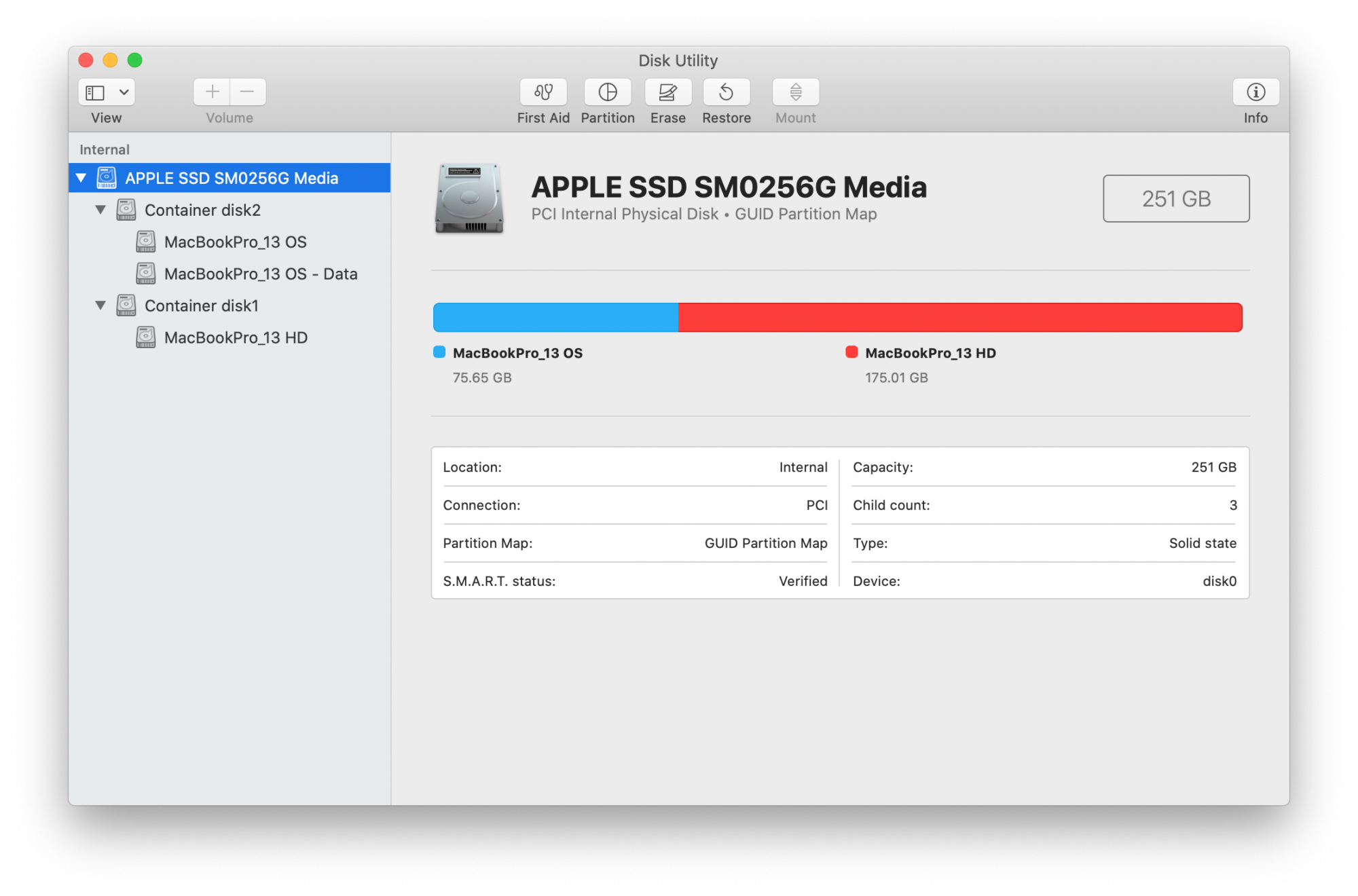Click the large hard drive image
1358x896 pixels.
[x=469, y=199]
